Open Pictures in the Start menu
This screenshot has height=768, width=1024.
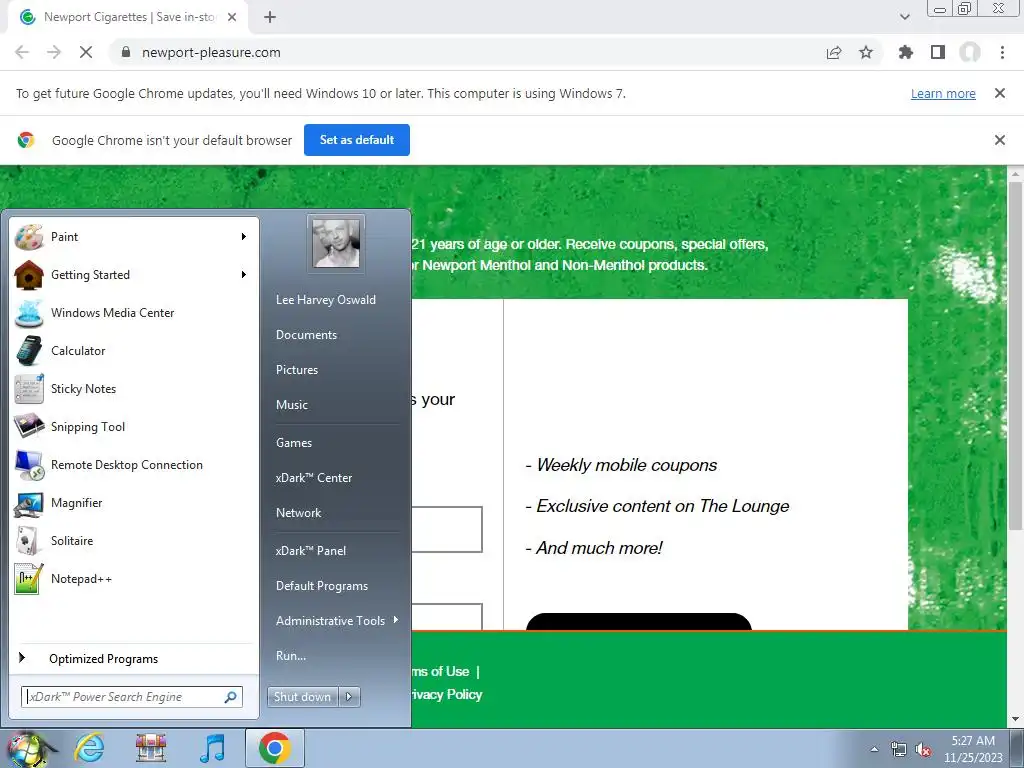tap(297, 370)
